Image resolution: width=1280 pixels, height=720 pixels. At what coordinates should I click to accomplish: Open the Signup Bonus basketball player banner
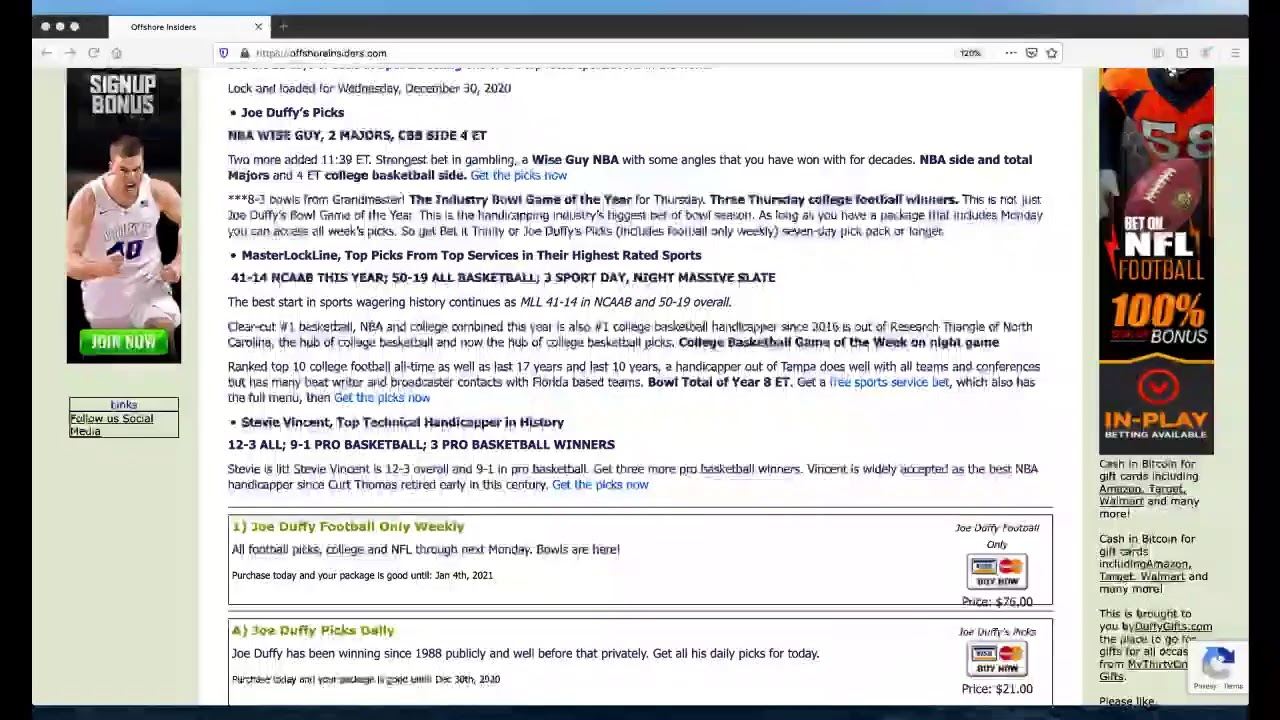pos(124,216)
